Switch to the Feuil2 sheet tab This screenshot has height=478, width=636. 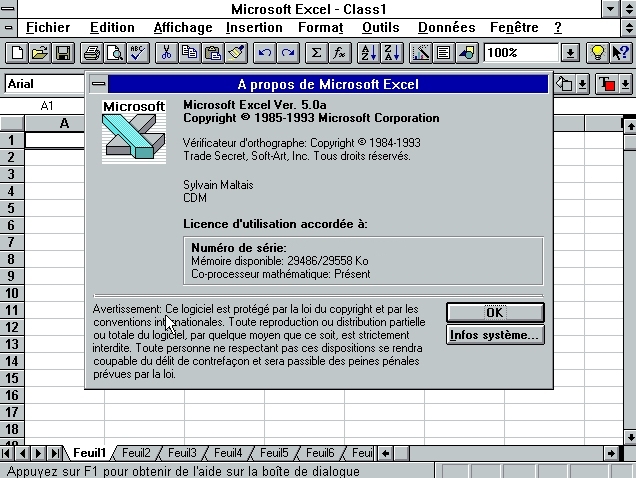click(136, 453)
